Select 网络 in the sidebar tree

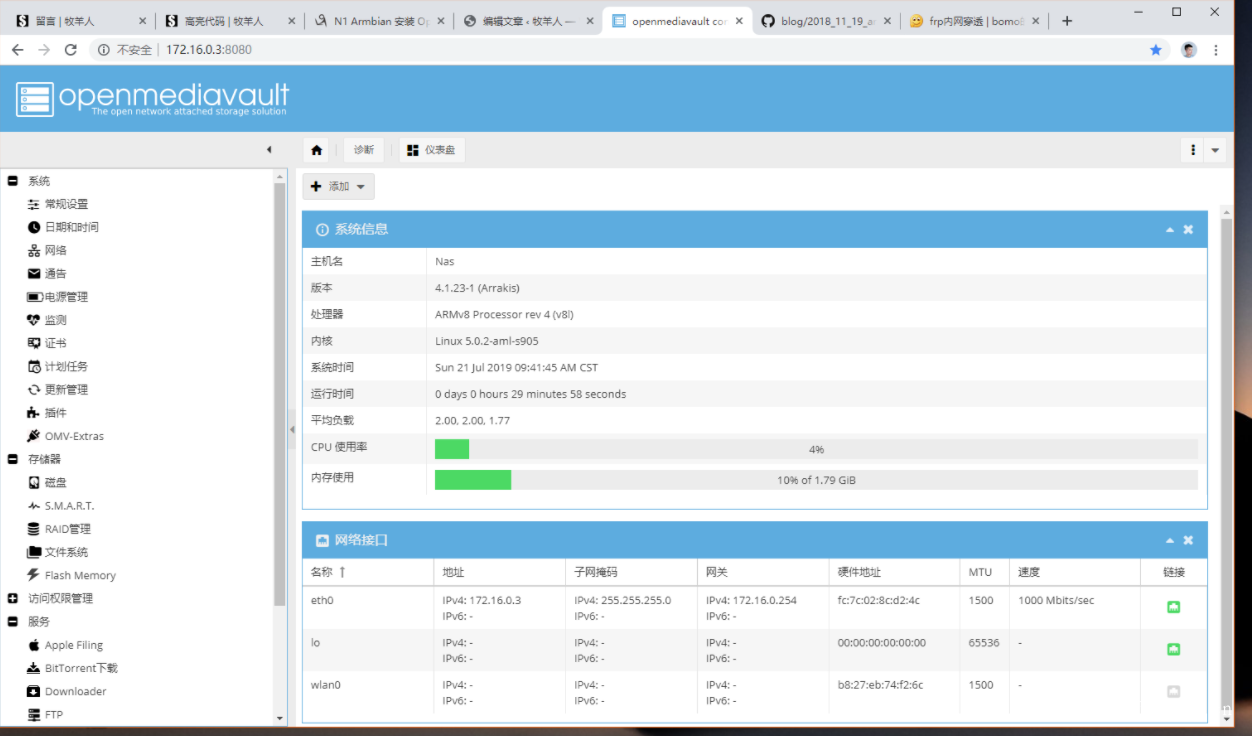click(55, 251)
